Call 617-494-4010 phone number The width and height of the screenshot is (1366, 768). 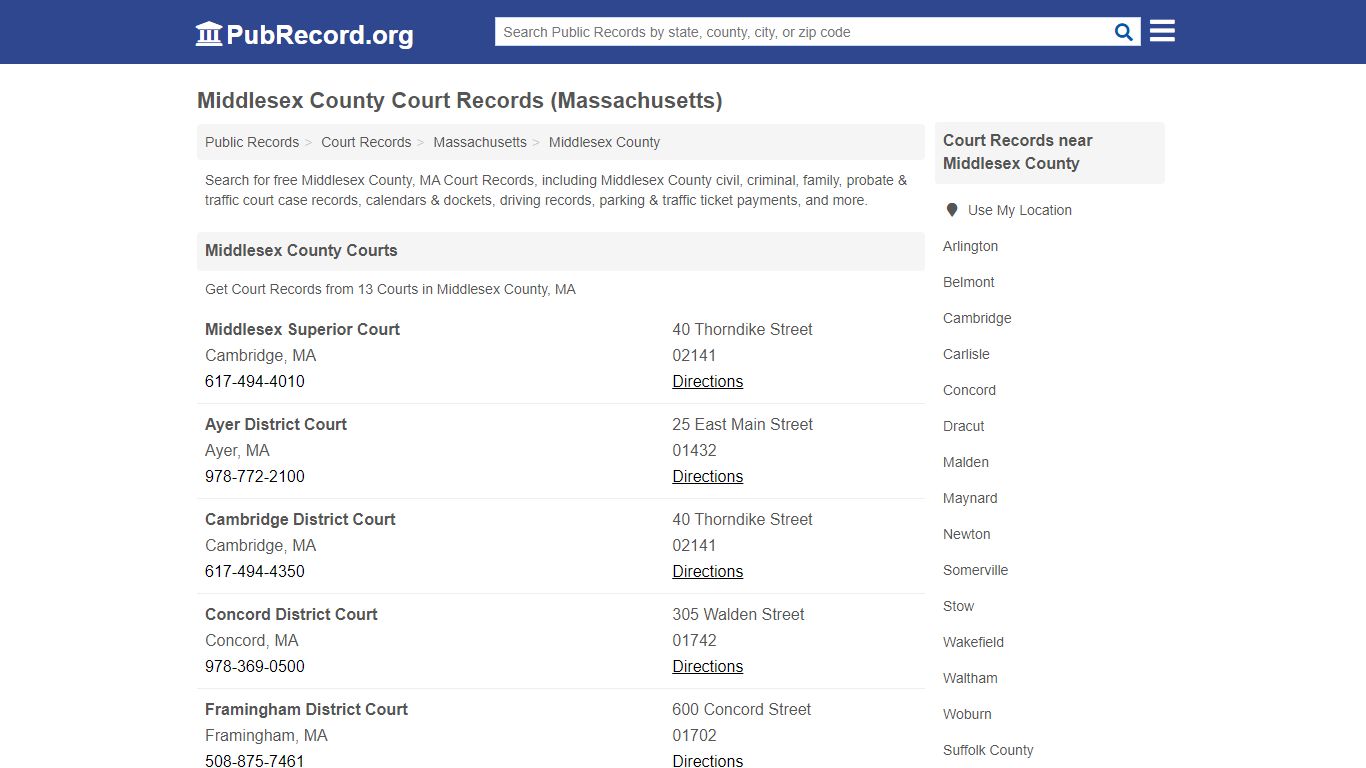(x=255, y=381)
